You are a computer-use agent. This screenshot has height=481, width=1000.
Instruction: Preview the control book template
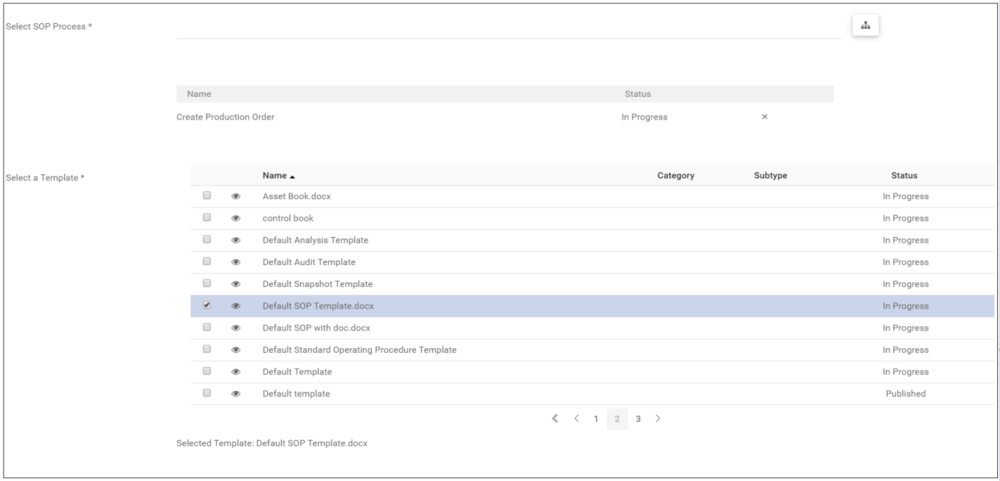236,218
